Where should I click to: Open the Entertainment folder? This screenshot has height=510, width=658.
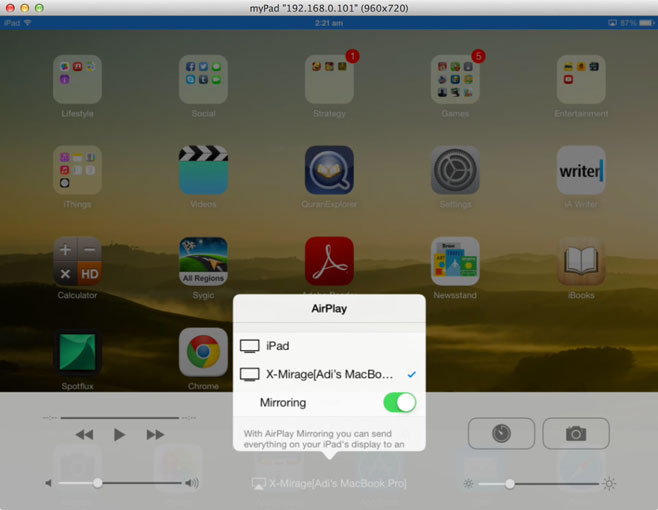tap(581, 79)
